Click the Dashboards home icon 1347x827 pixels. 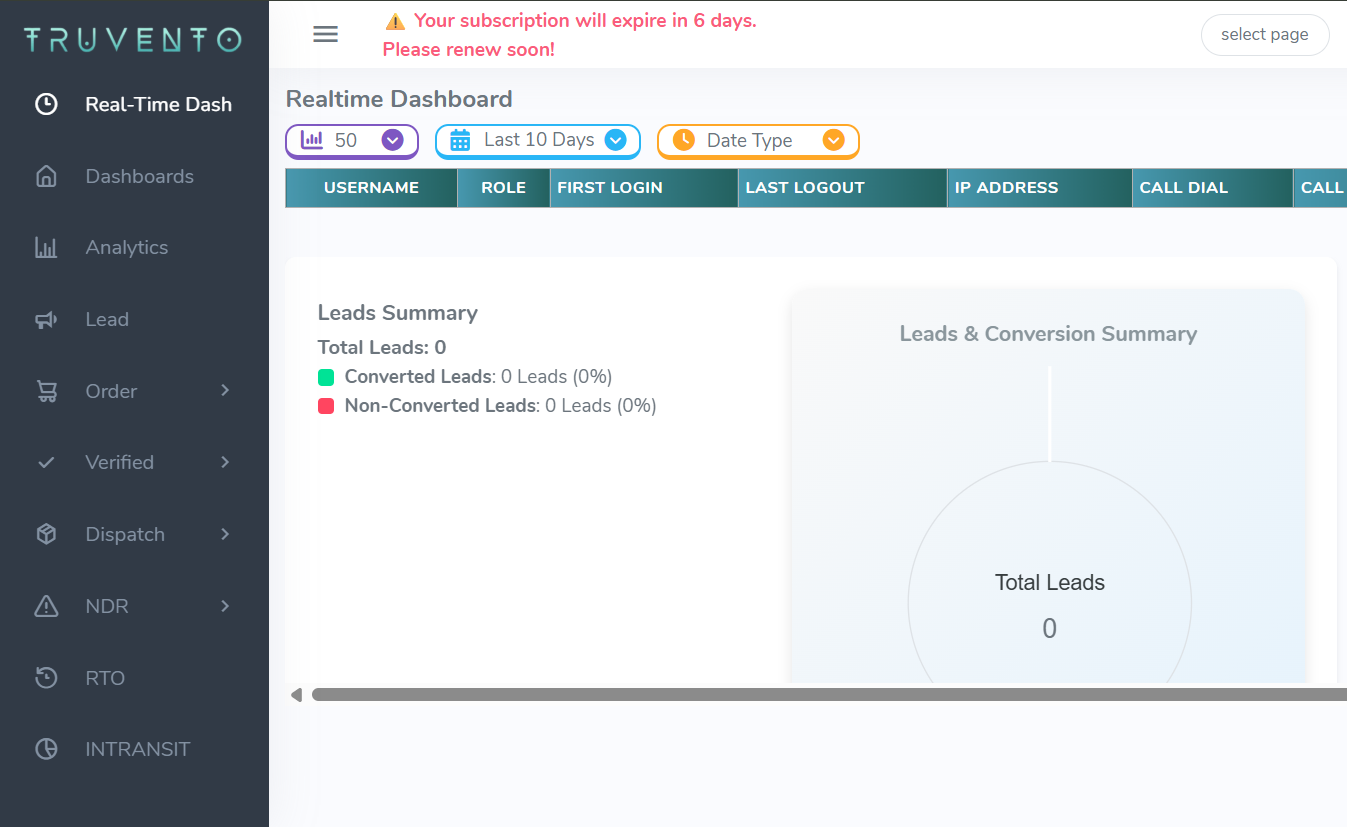[46, 177]
